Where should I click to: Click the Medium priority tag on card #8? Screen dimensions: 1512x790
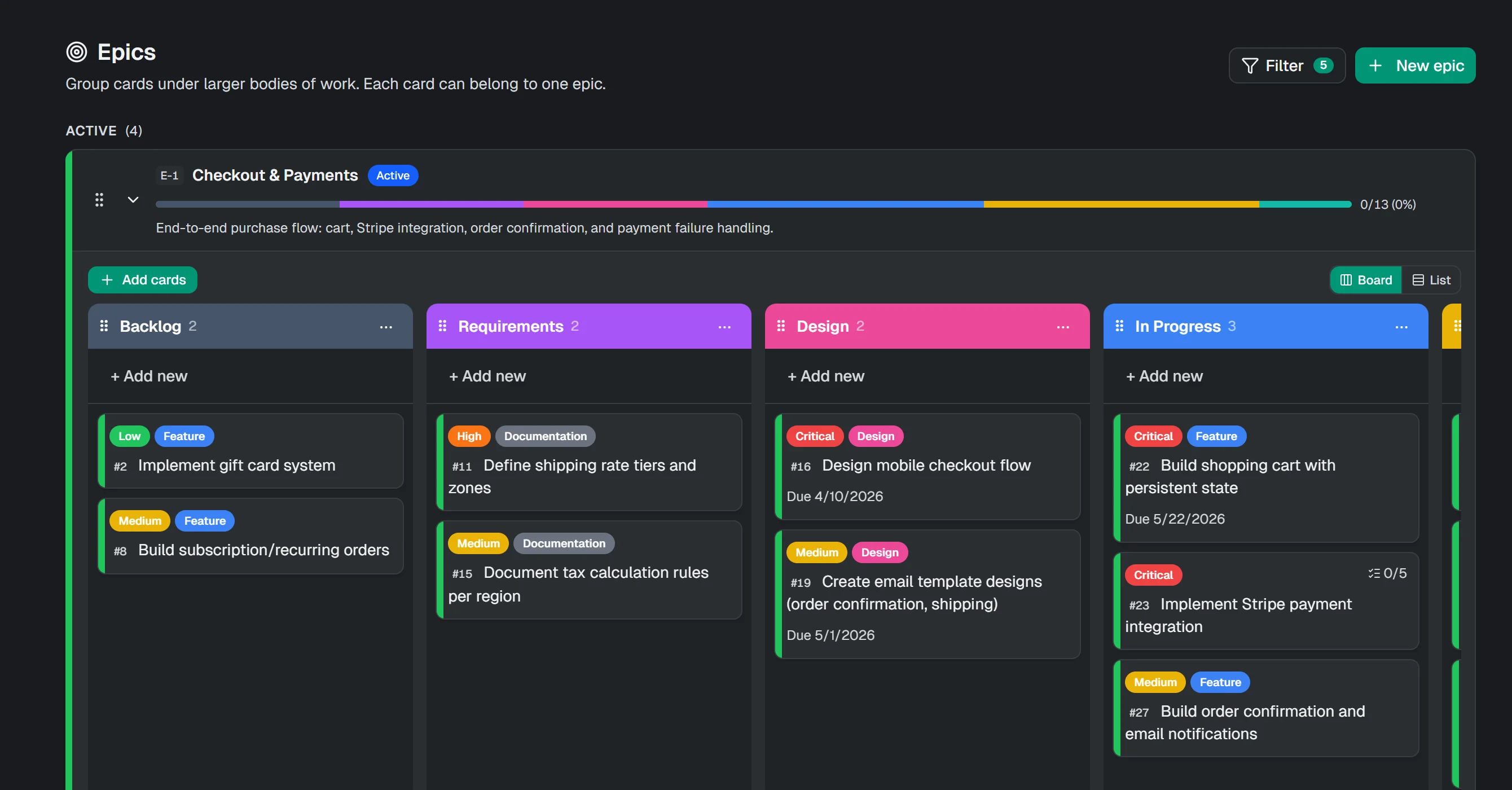pos(140,521)
